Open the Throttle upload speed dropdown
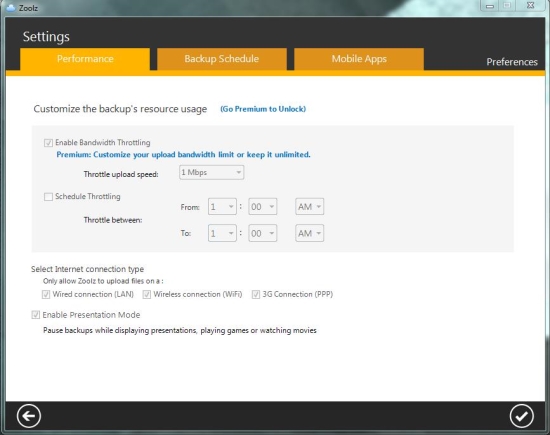This screenshot has width=550, height=435. point(212,172)
